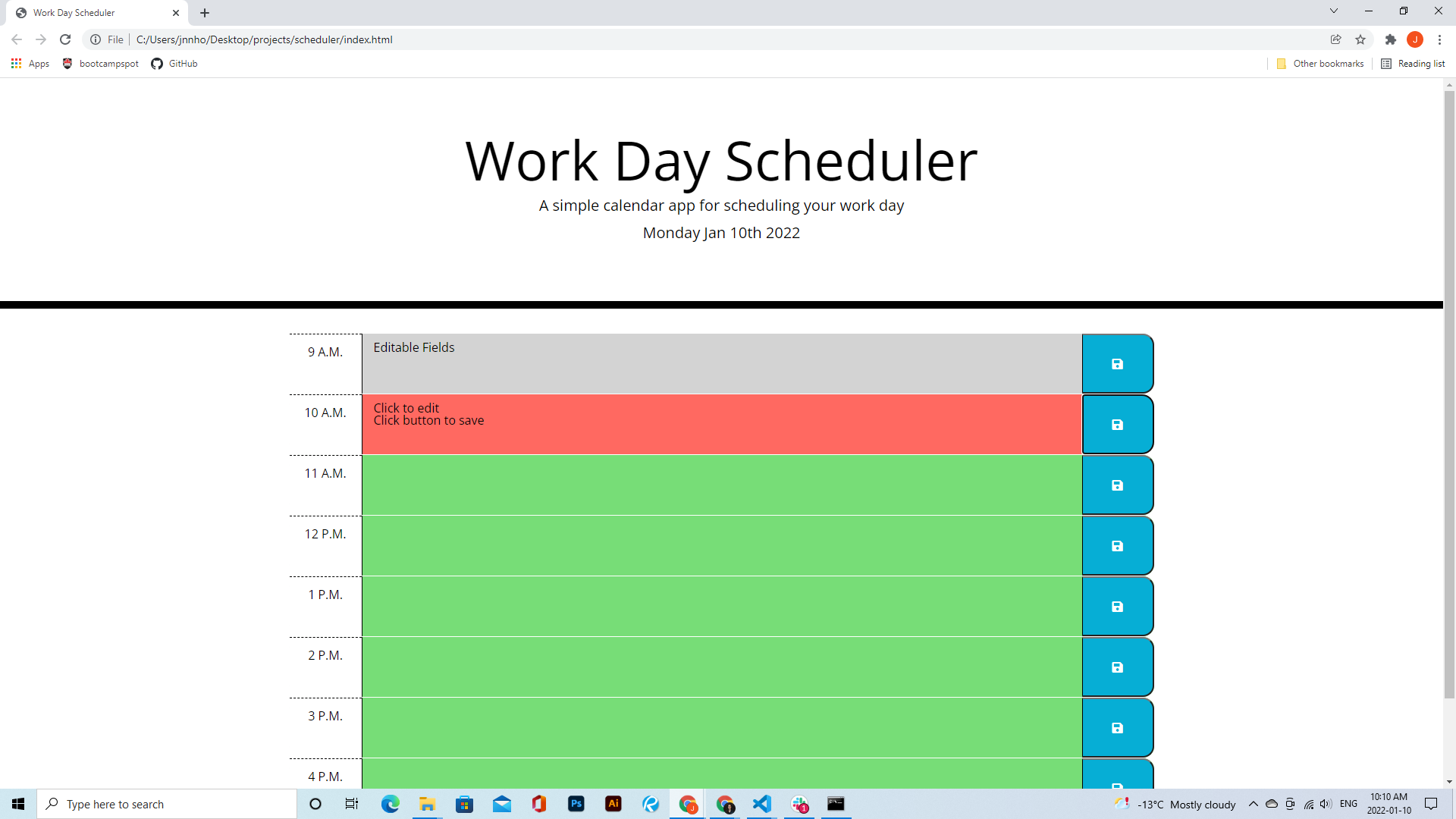The height and width of the screenshot is (819, 1456).
Task: Save the 9 A.M. entry
Action: (x=1117, y=364)
